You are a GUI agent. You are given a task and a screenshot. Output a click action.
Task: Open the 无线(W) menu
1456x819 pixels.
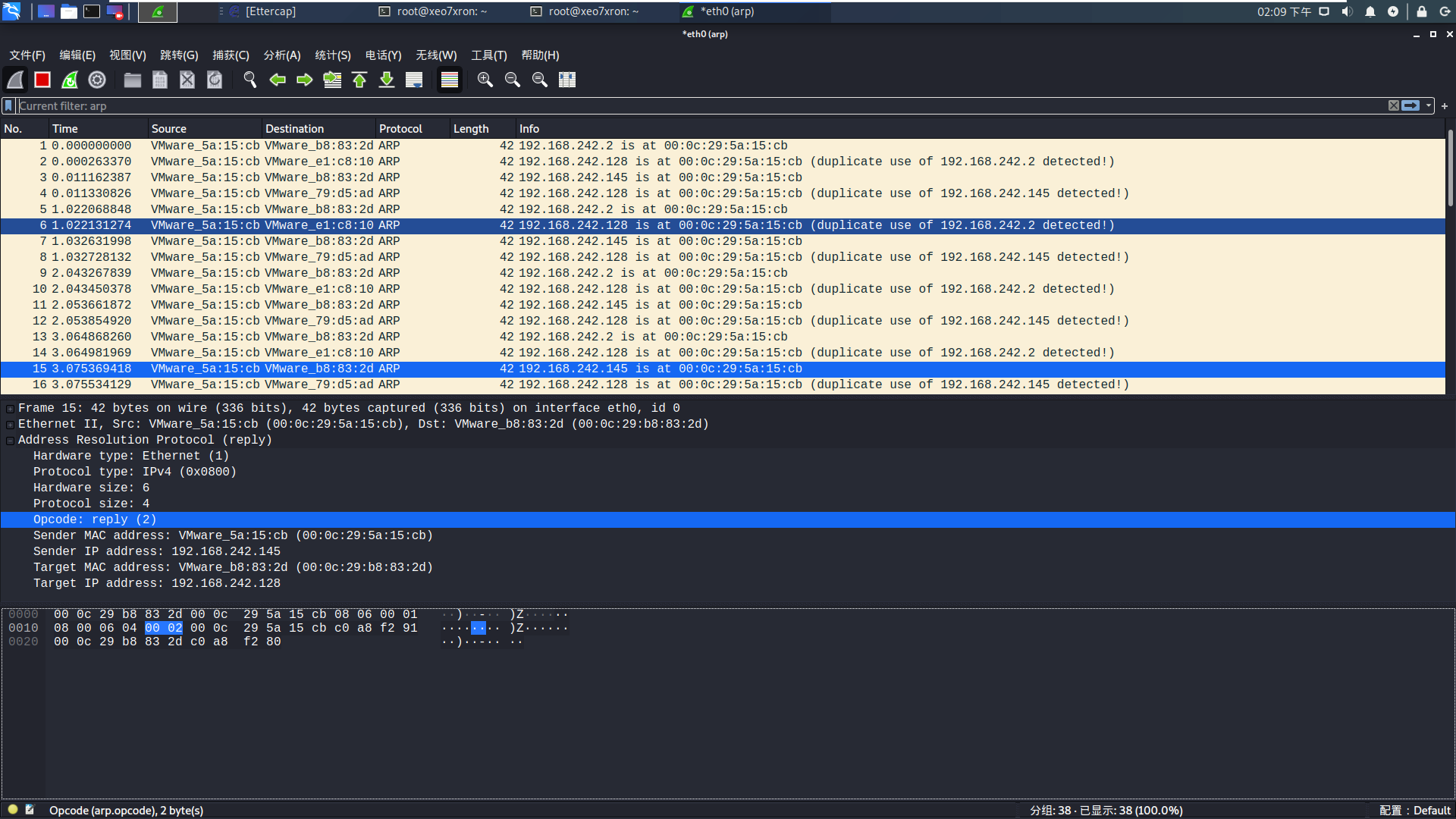click(x=436, y=55)
